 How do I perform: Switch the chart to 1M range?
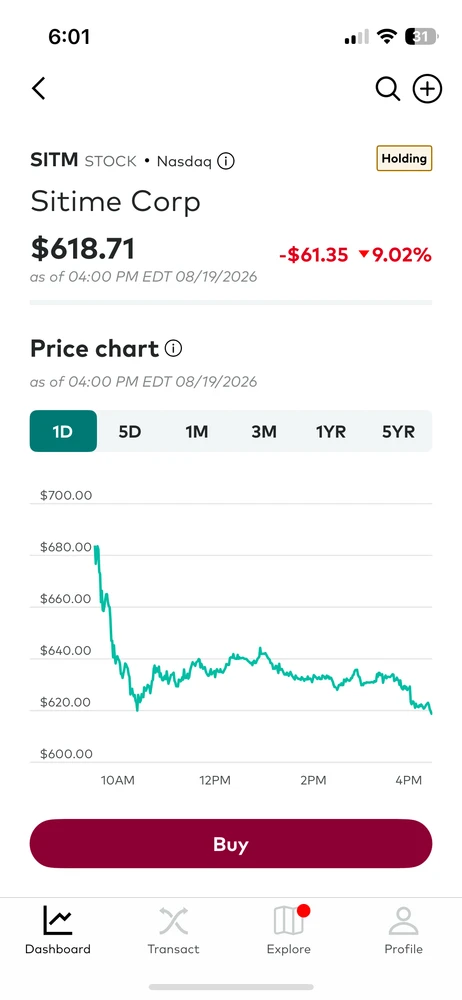pos(197,431)
